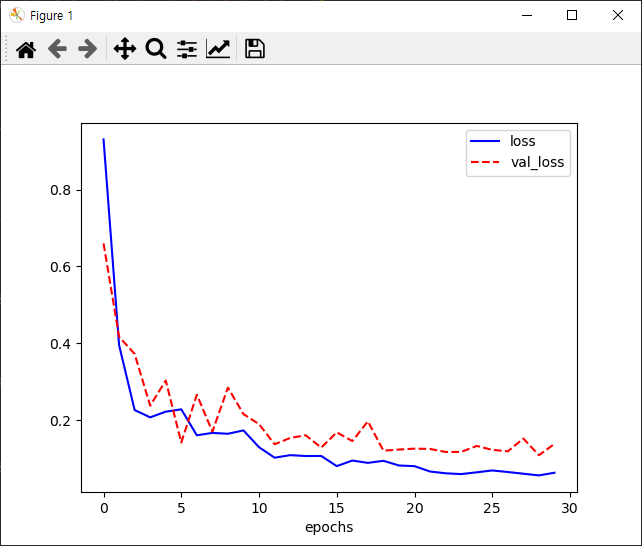This screenshot has width=642, height=546.
Task: Click the x-axis tick label 5
Action: tap(181, 508)
